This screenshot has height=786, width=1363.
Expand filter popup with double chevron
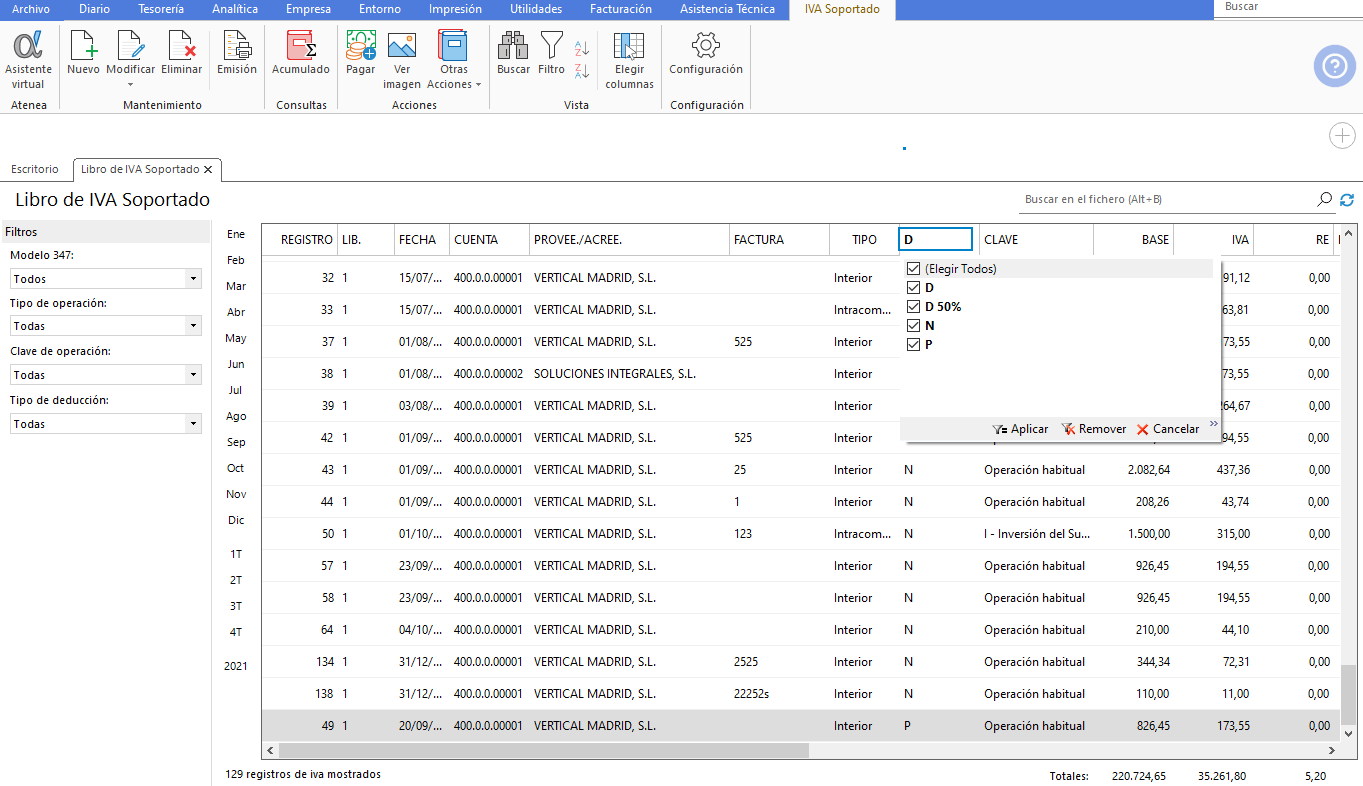click(1214, 424)
